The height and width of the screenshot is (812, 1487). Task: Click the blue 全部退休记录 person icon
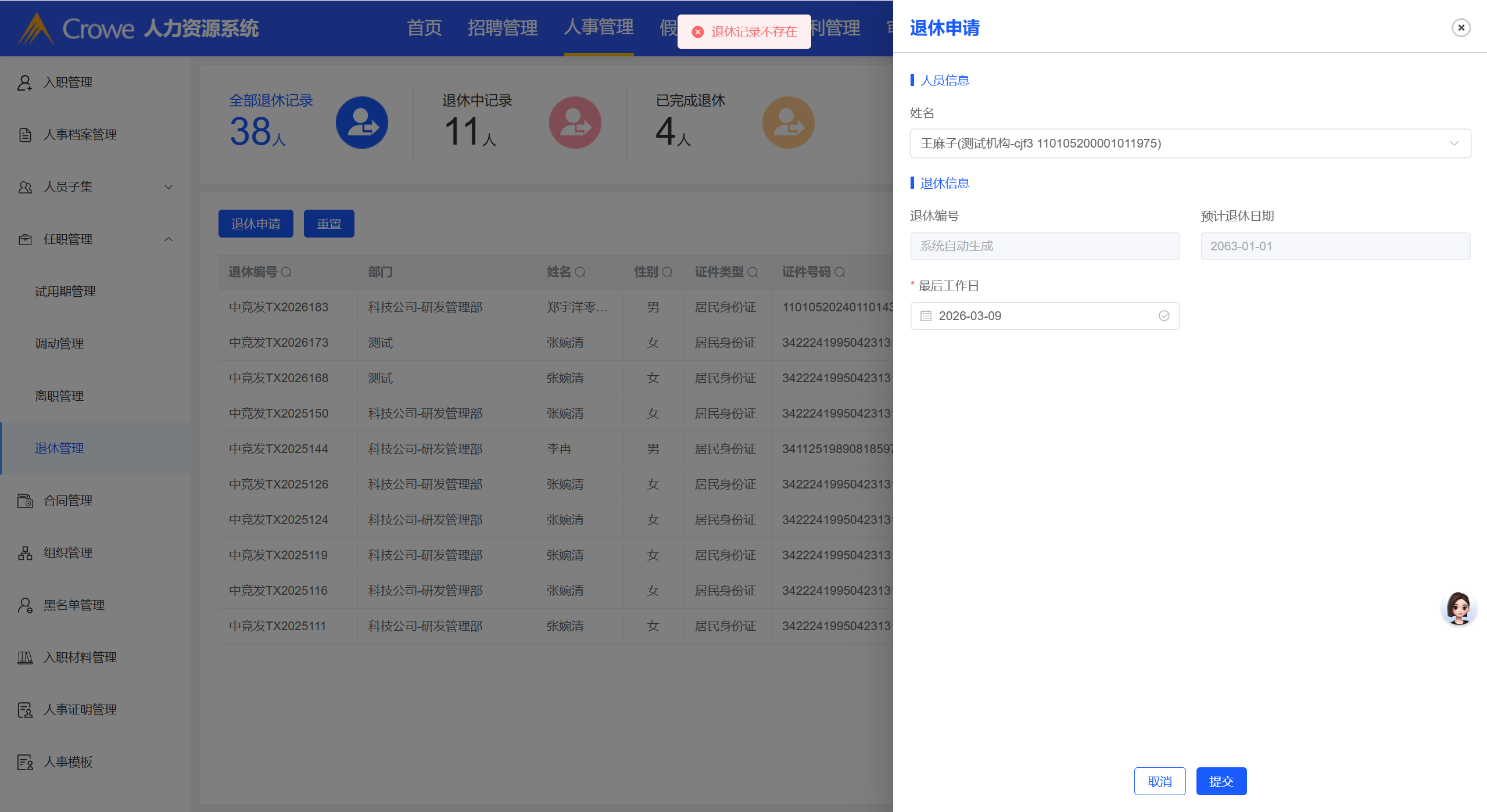click(x=361, y=123)
